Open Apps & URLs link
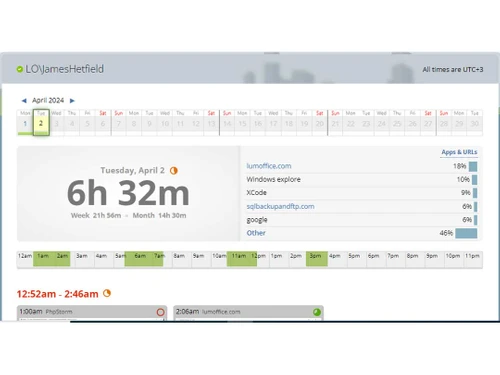This screenshot has height=375, width=500. coord(459,152)
